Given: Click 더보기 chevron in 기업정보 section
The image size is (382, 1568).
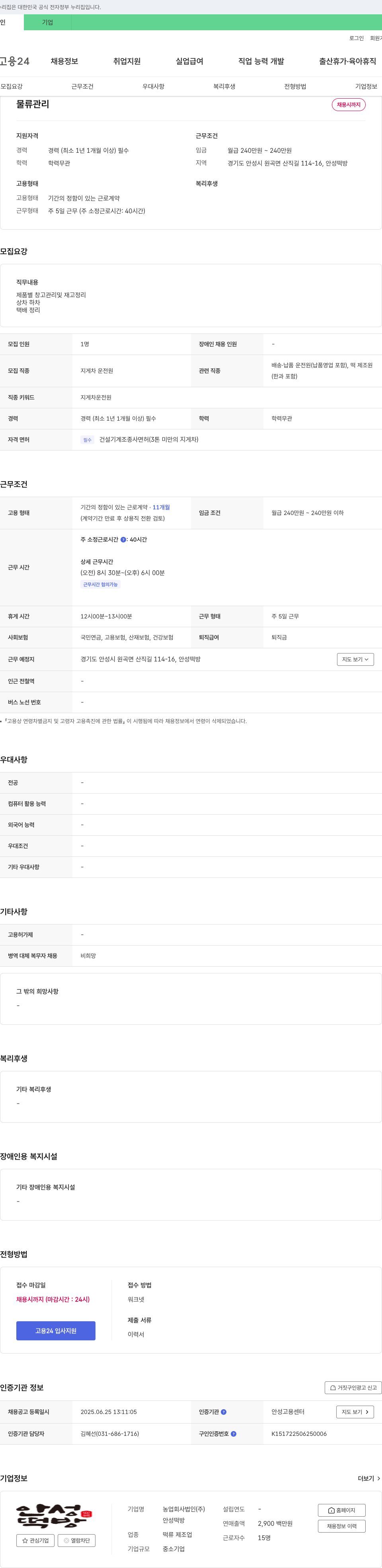Looking at the screenshot, I should click(x=368, y=1478).
